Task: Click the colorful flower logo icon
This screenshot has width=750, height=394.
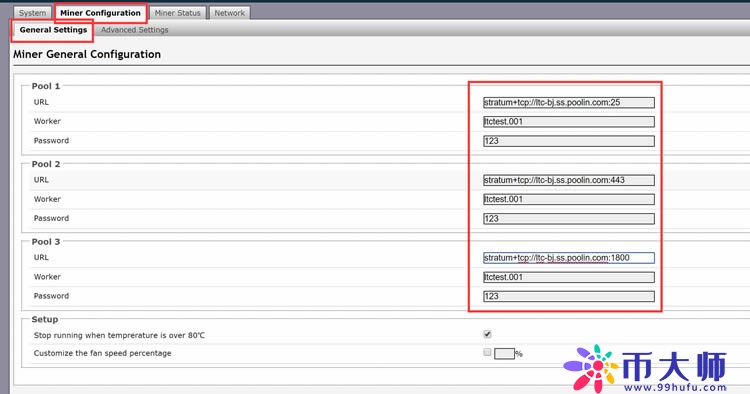Action: click(590, 369)
